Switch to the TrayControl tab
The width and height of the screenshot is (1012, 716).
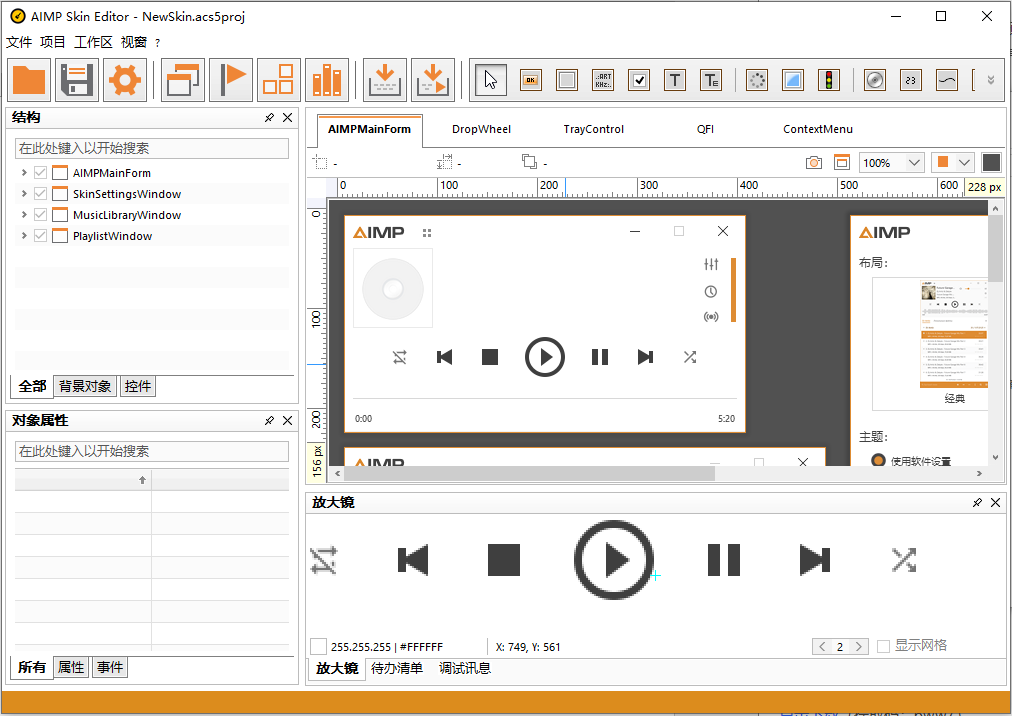pyautogui.click(x=593, y=129)
